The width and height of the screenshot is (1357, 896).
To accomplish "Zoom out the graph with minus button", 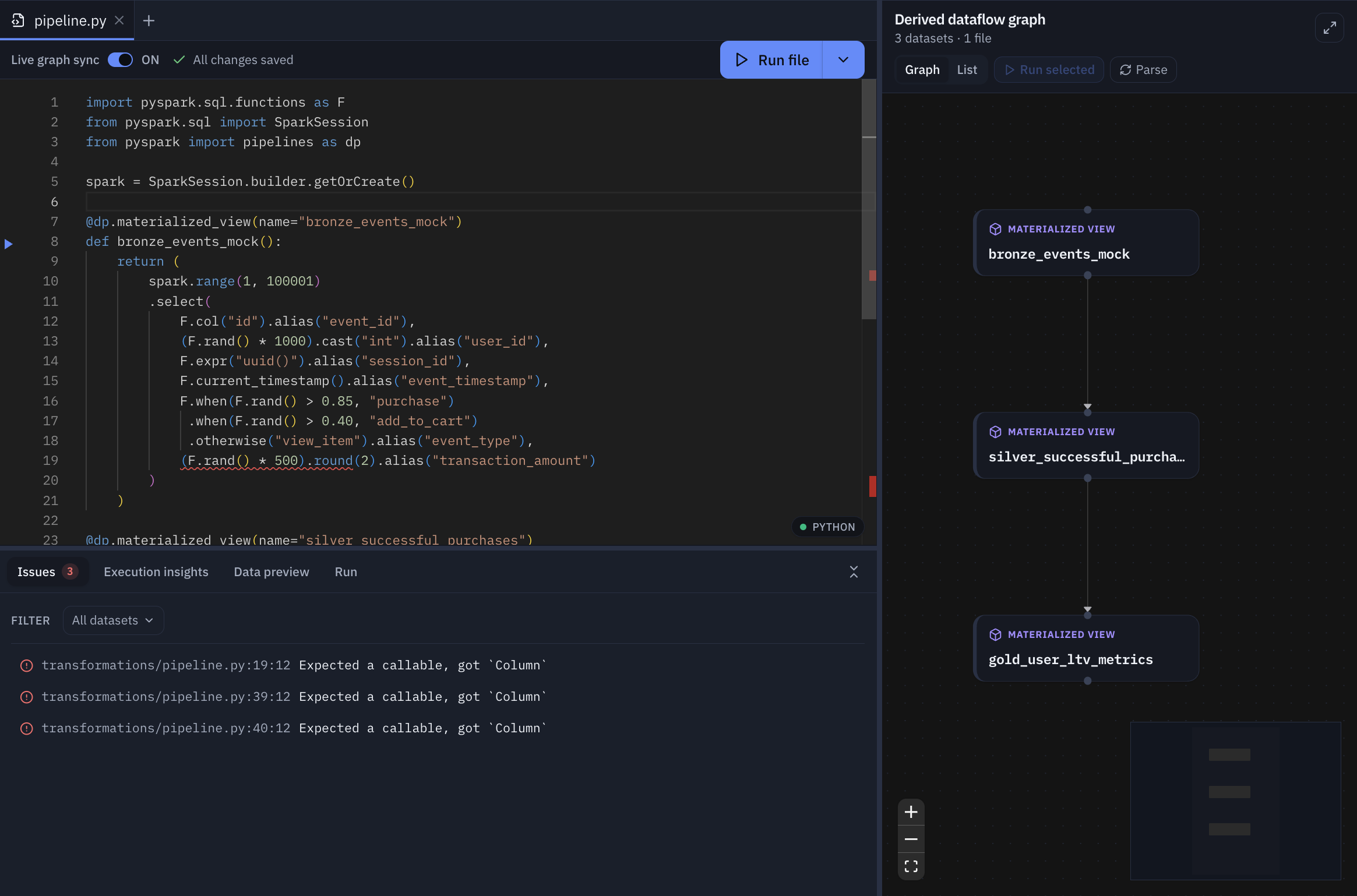I will pos(911,839).
